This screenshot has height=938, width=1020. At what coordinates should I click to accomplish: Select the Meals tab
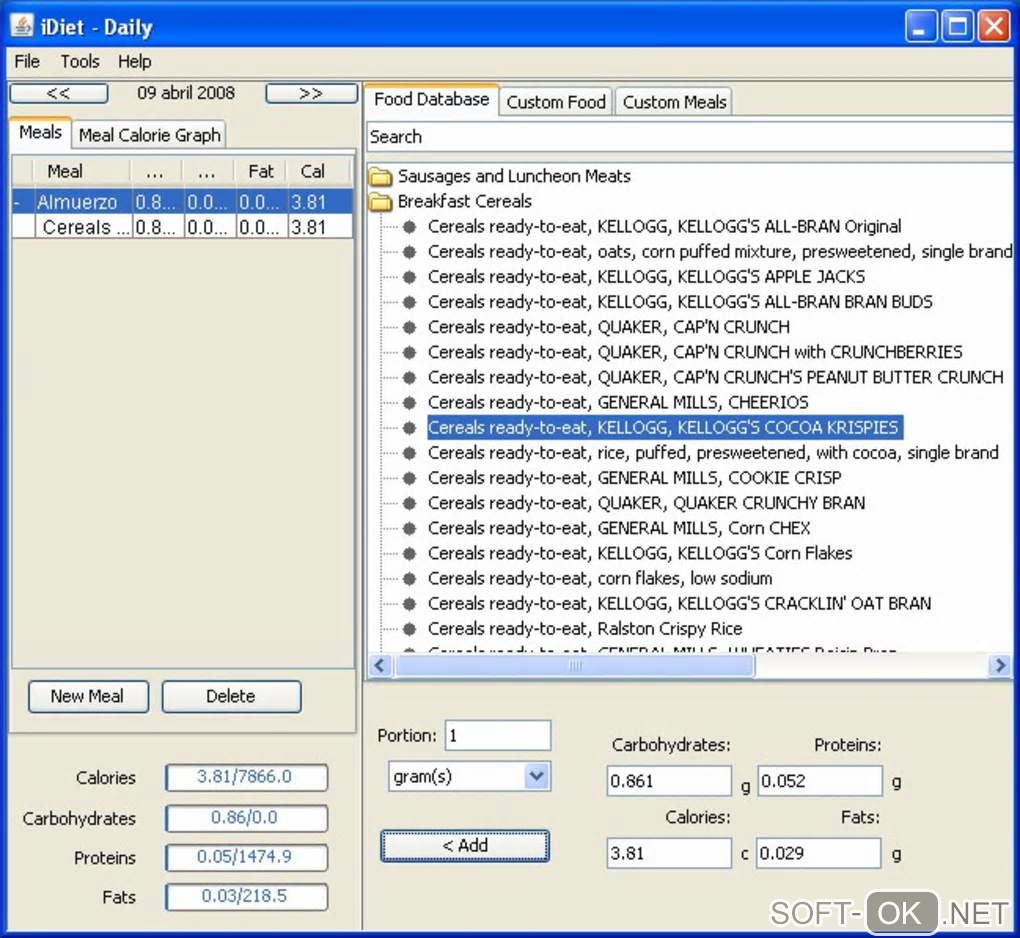click(40, 133)
